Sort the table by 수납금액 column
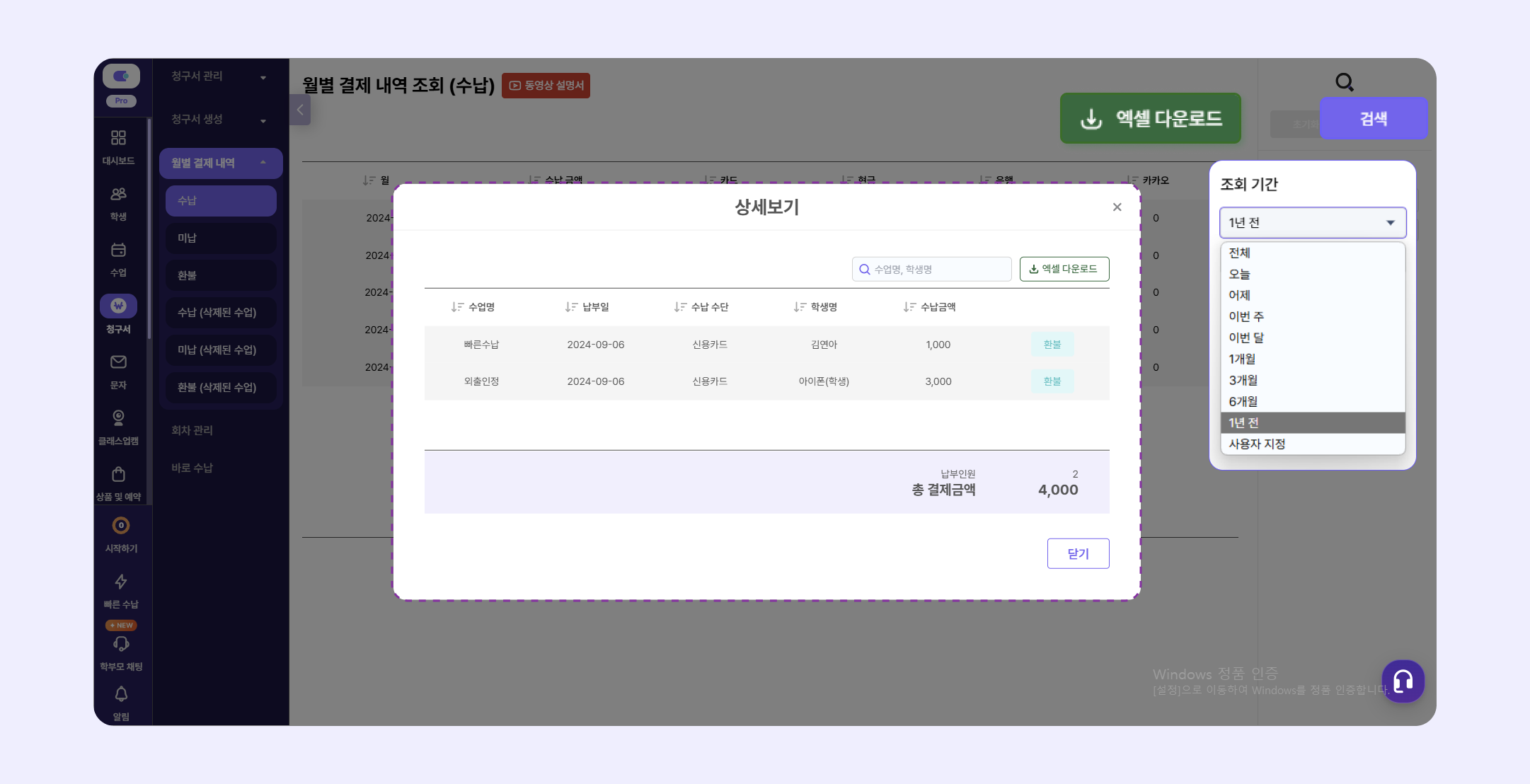 [x=929, y=307]
